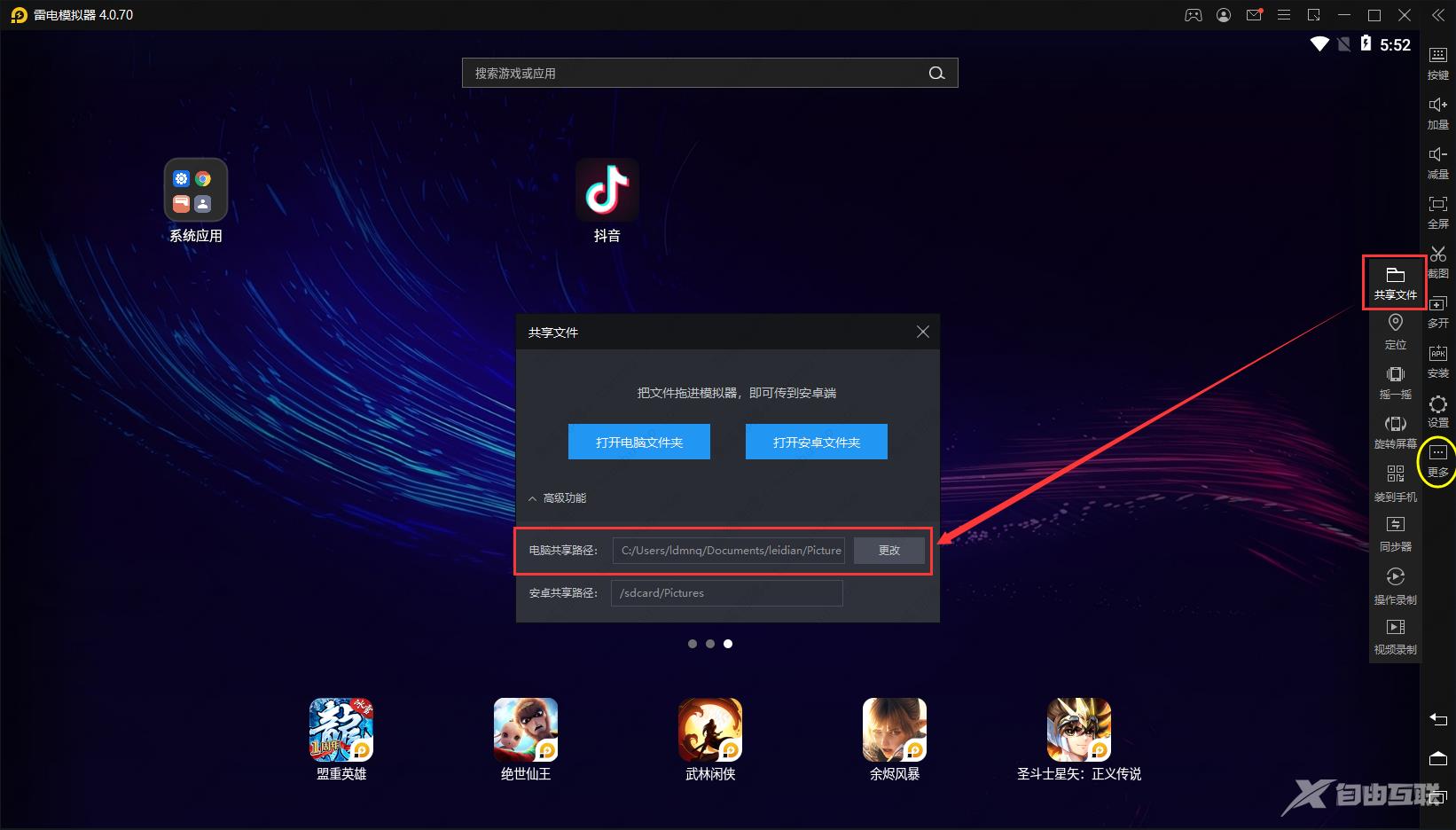This screenshot has height=830, width=1456.
Task: Open the 同步器 synchronizer tool
Action: click(x=1395, y=534)
